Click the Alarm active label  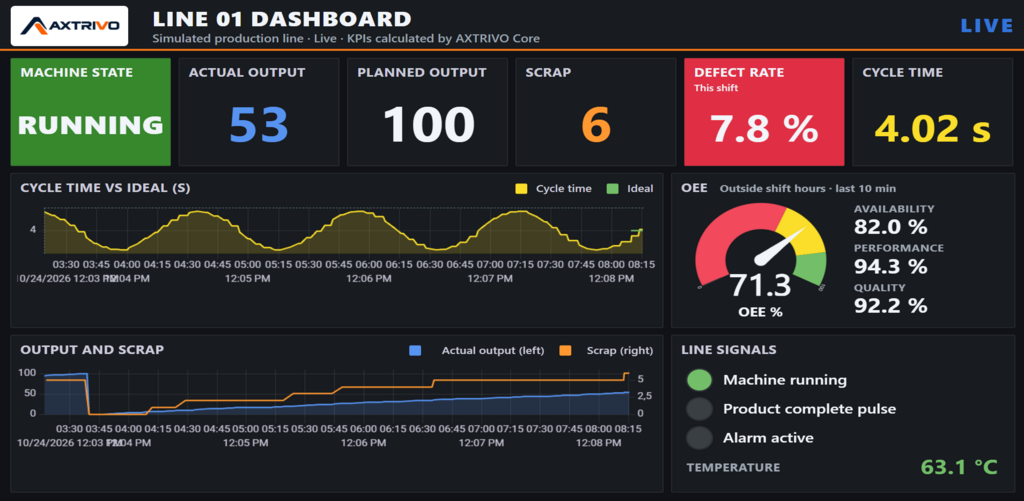pyautogui.click(x=769, y=438)
